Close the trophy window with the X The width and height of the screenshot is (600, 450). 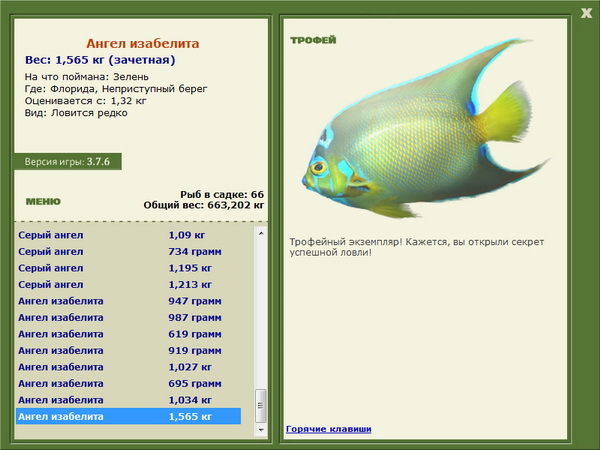point(586,13)
